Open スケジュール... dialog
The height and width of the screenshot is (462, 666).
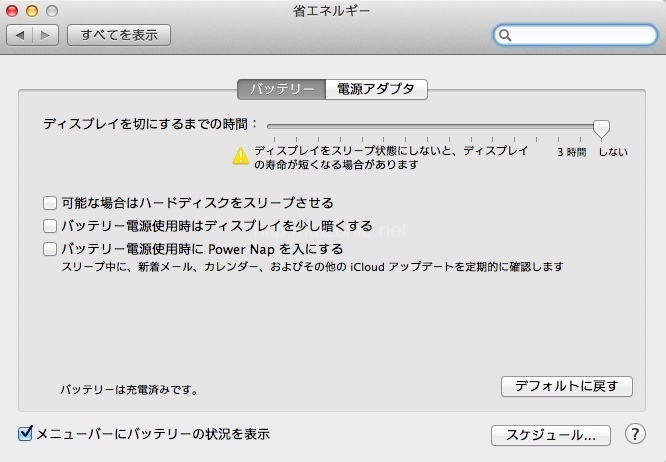(x=551, y=435)
